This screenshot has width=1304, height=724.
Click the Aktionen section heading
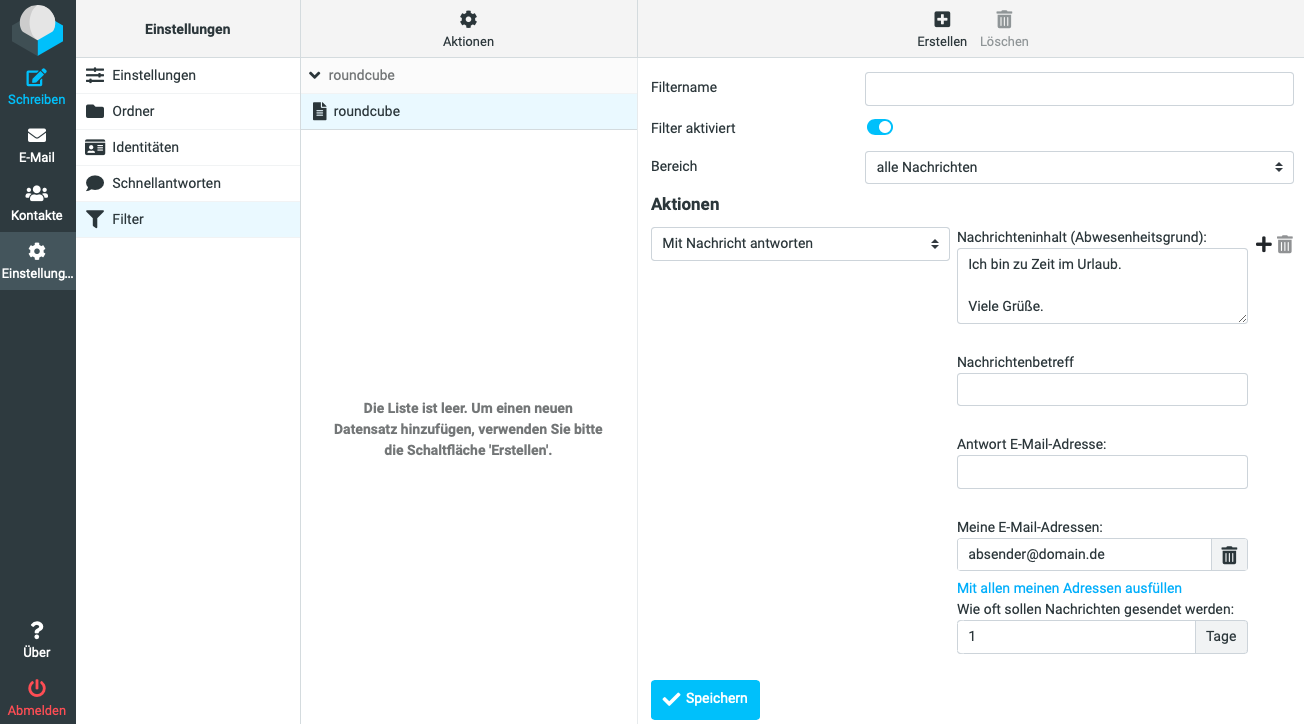point(685,204)
